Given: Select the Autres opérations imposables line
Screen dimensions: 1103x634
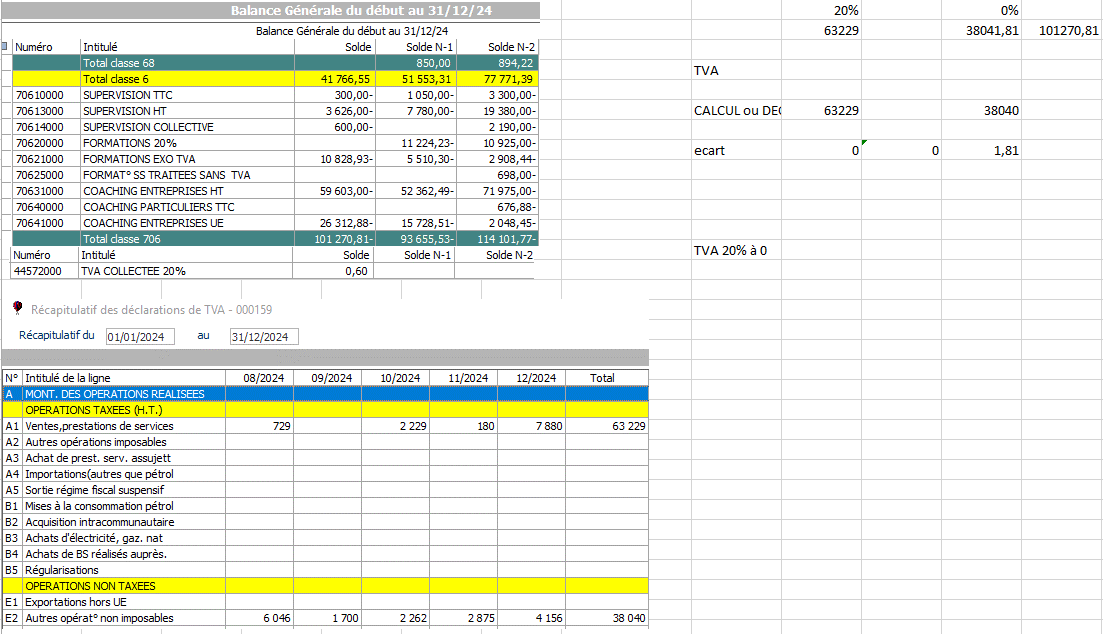Looking at the screenshot, I should pyautogui.click(x=325, y=442).
